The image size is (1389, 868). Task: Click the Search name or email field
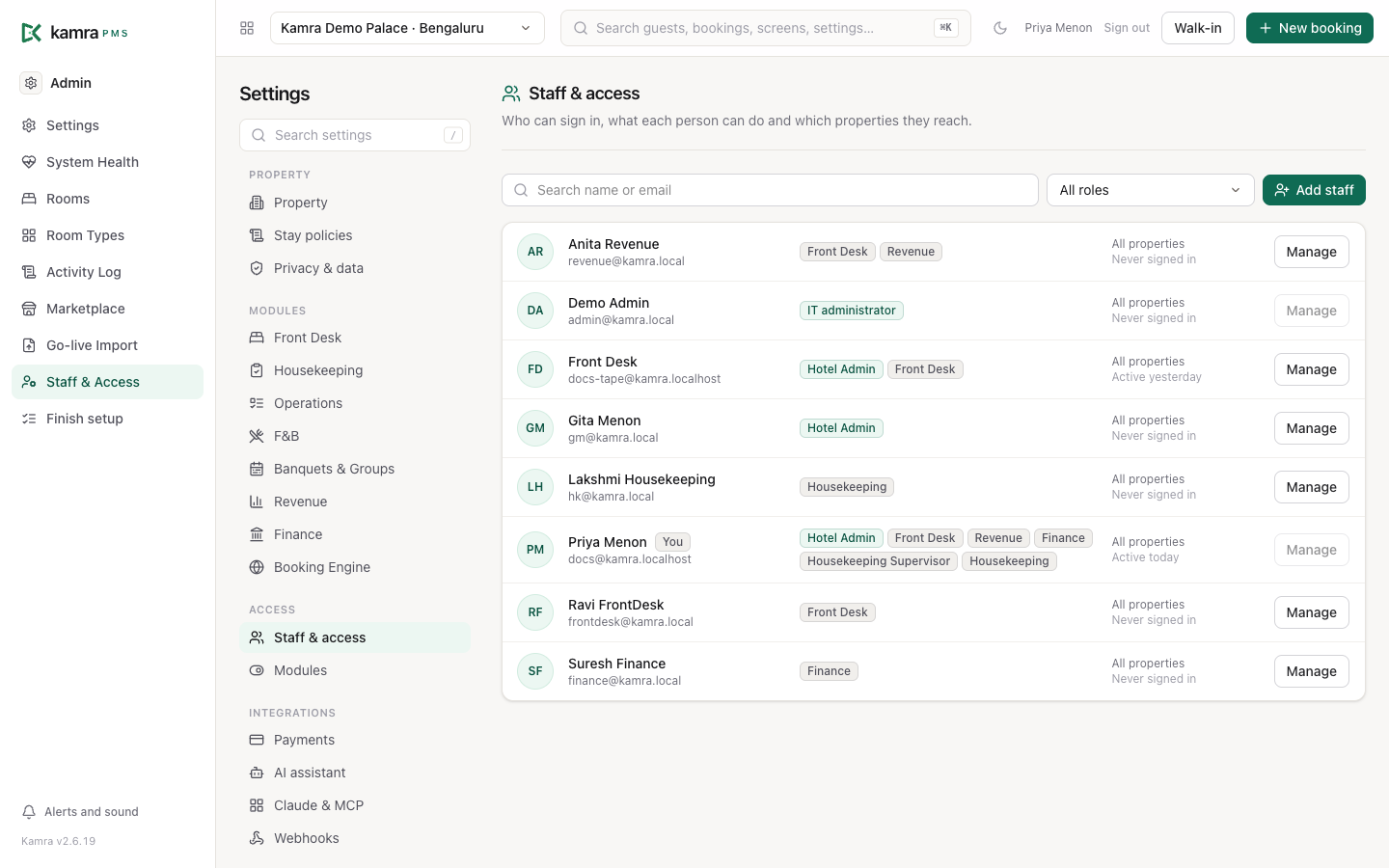(770, 190)
